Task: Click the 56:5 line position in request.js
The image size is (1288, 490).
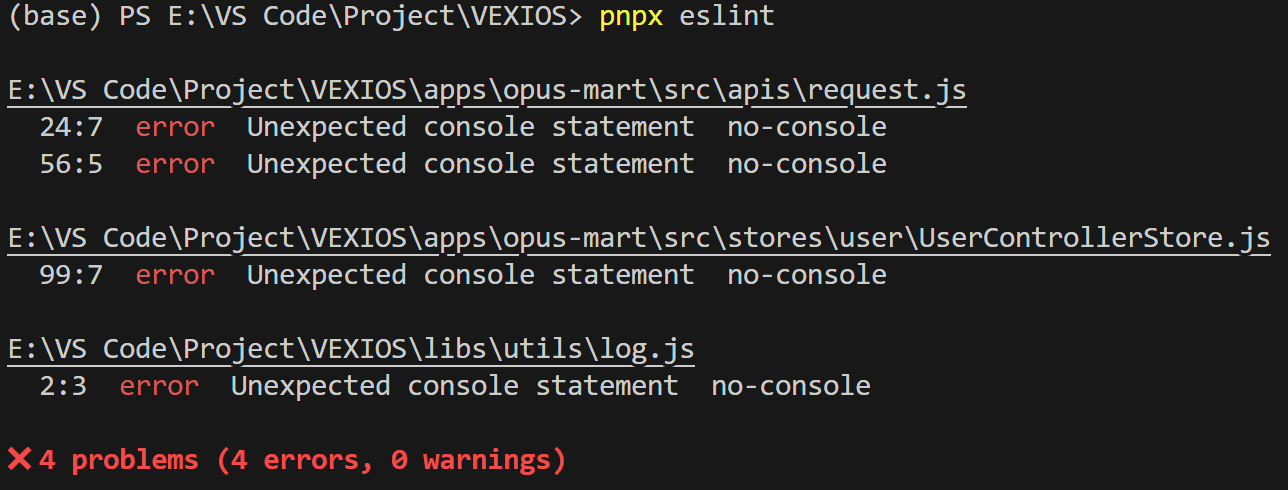Action: click(71, 164)
